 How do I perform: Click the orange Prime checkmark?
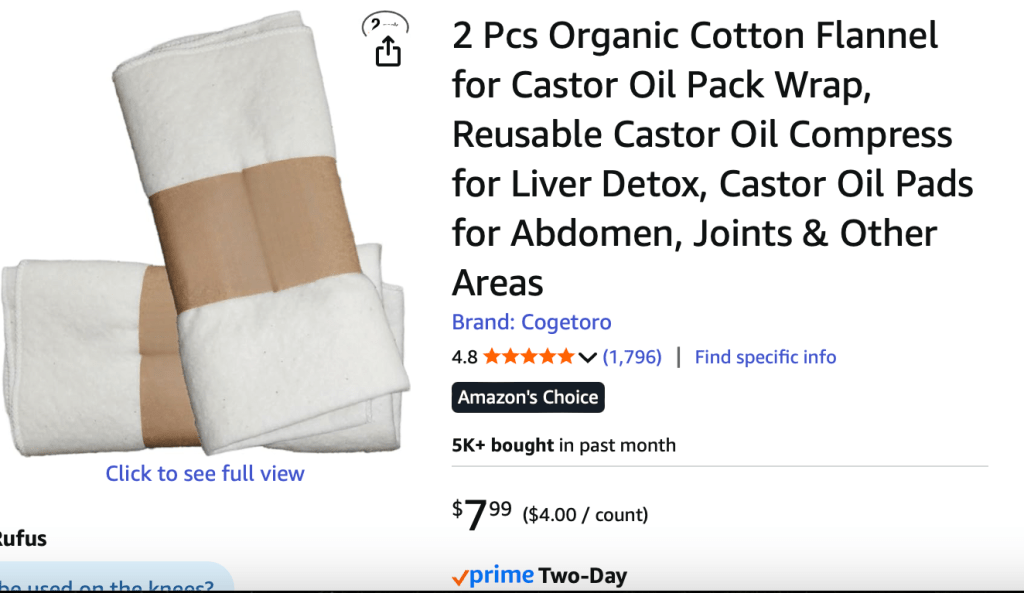460,577
